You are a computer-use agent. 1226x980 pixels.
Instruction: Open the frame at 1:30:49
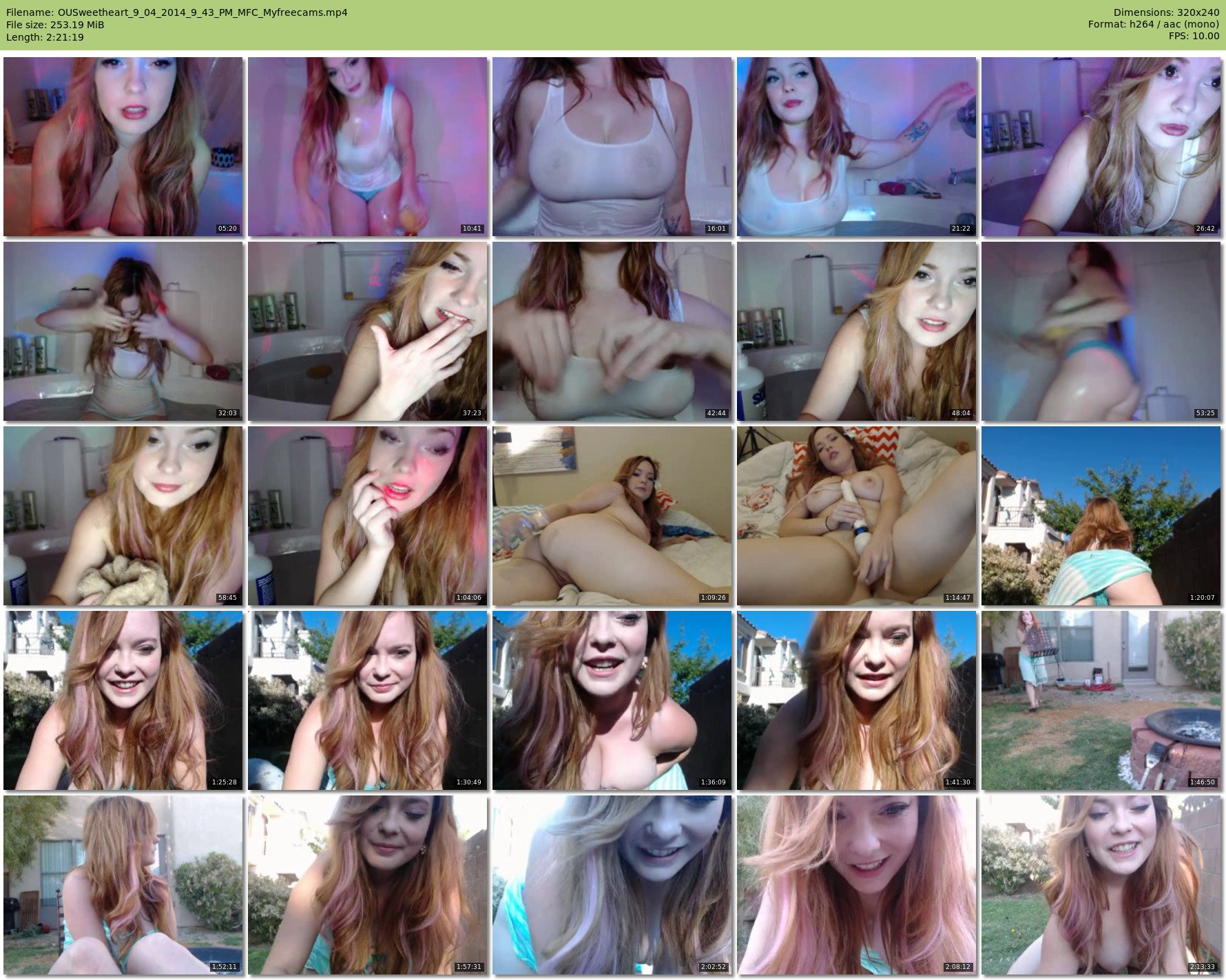tap(367, 700)
